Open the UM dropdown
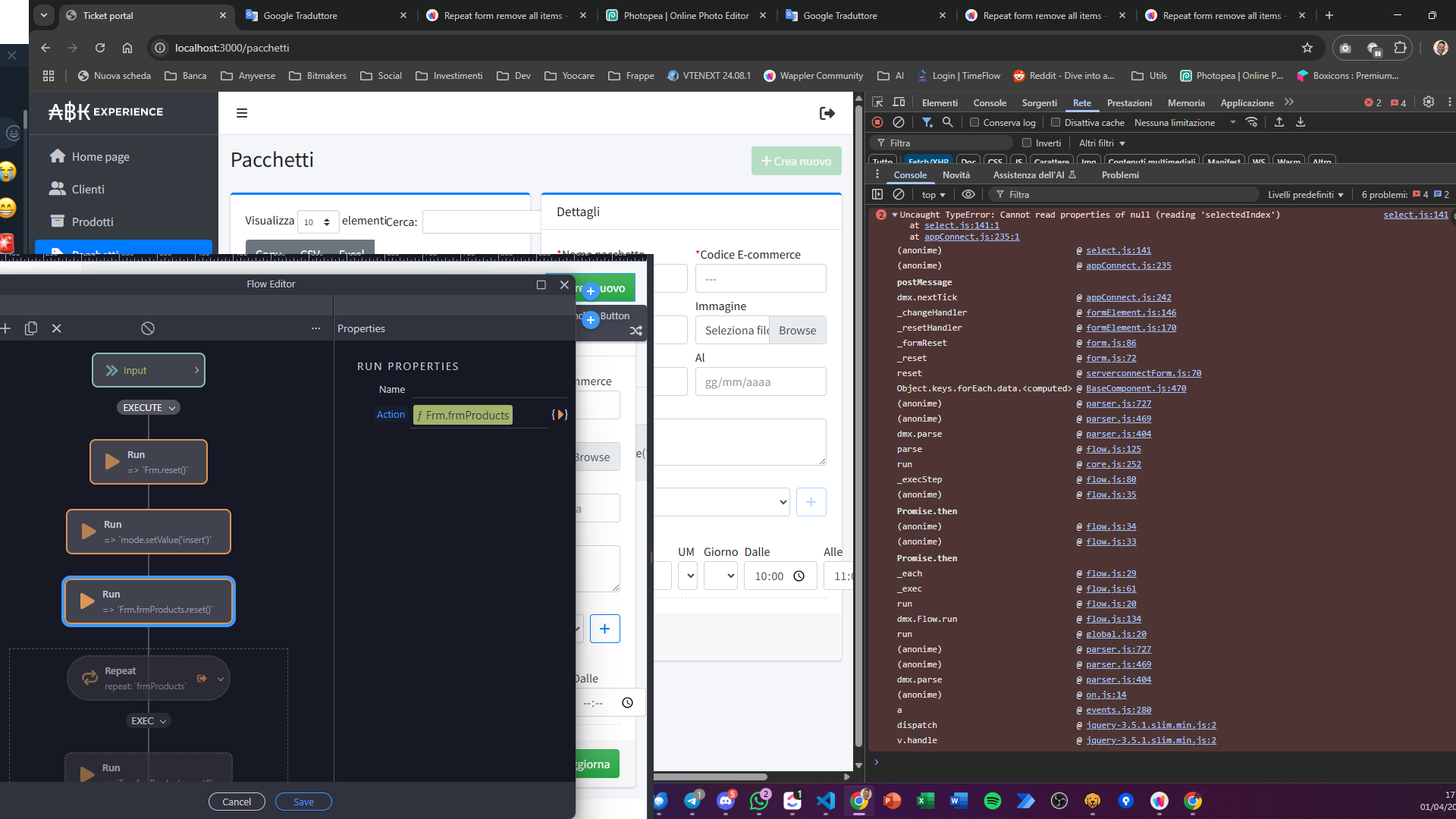Viewport: 1456px width, 819px height. 688,576
